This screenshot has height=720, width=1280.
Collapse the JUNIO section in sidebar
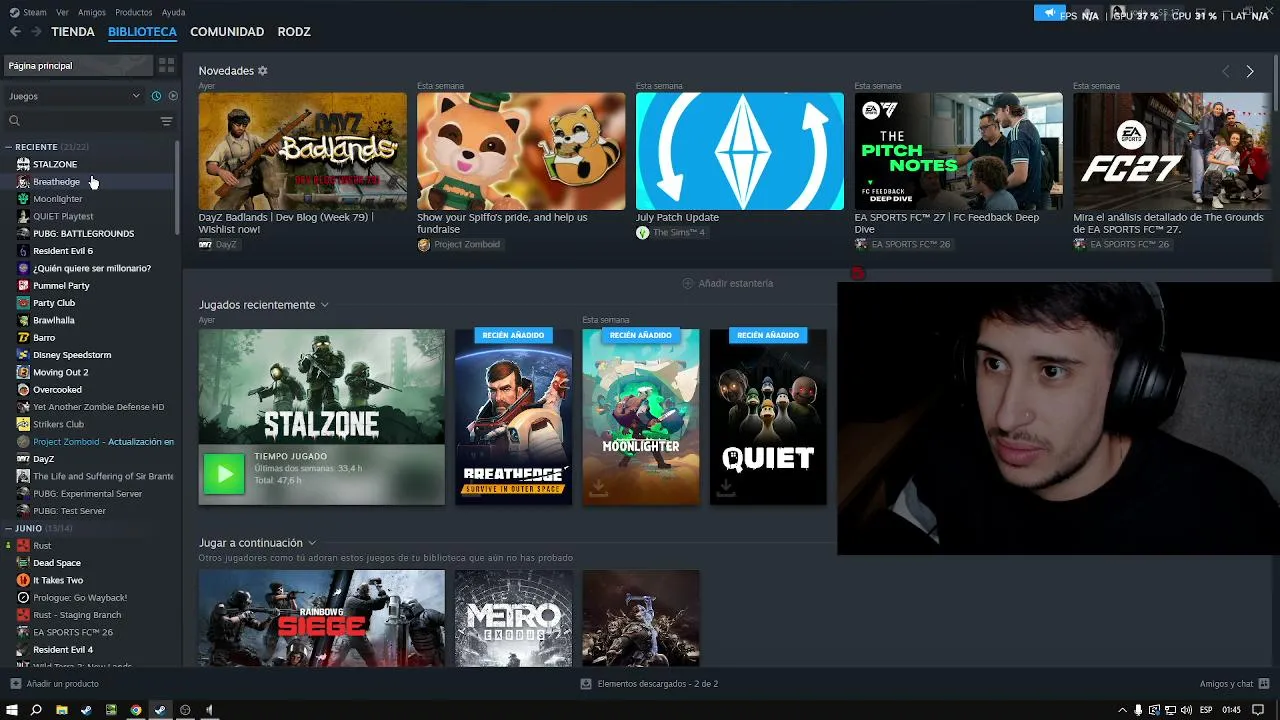(8, 528)
